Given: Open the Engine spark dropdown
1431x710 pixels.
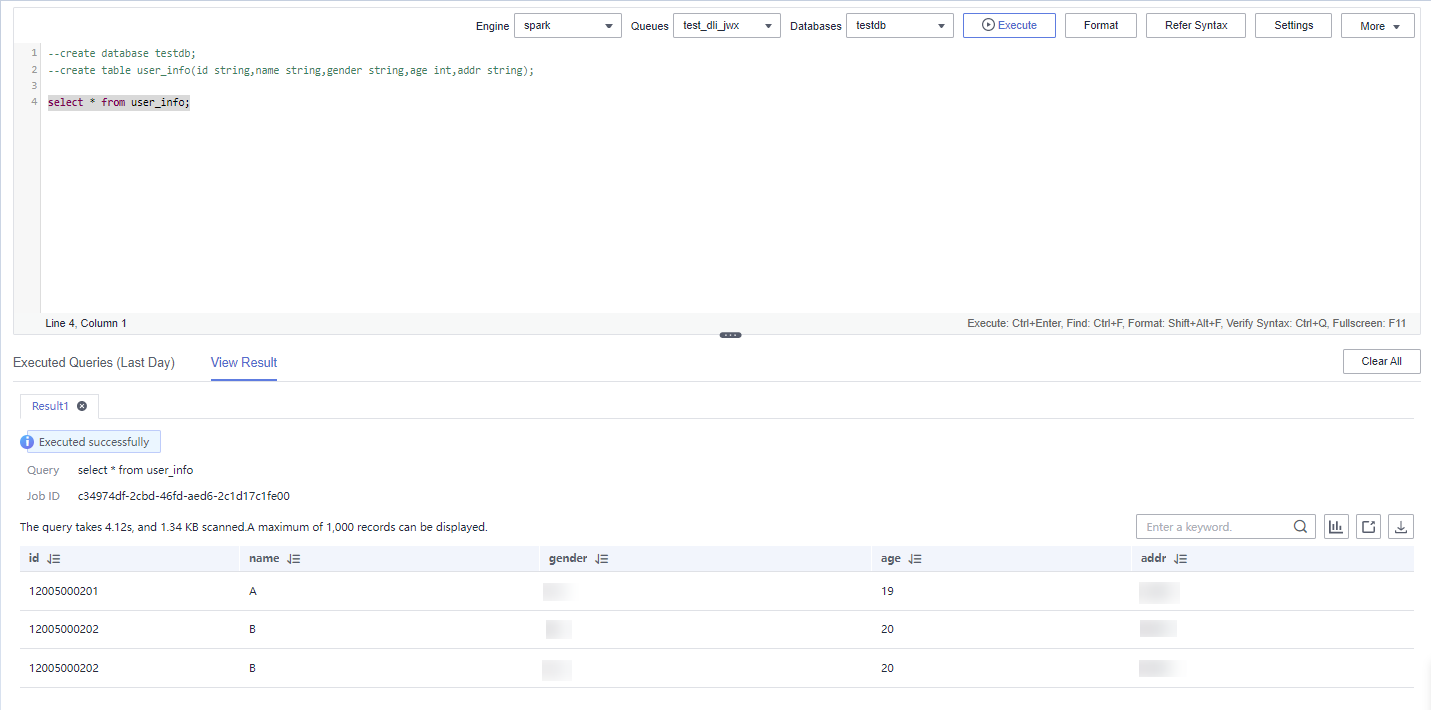Looking at the screenshot, I should coord(568,26).
